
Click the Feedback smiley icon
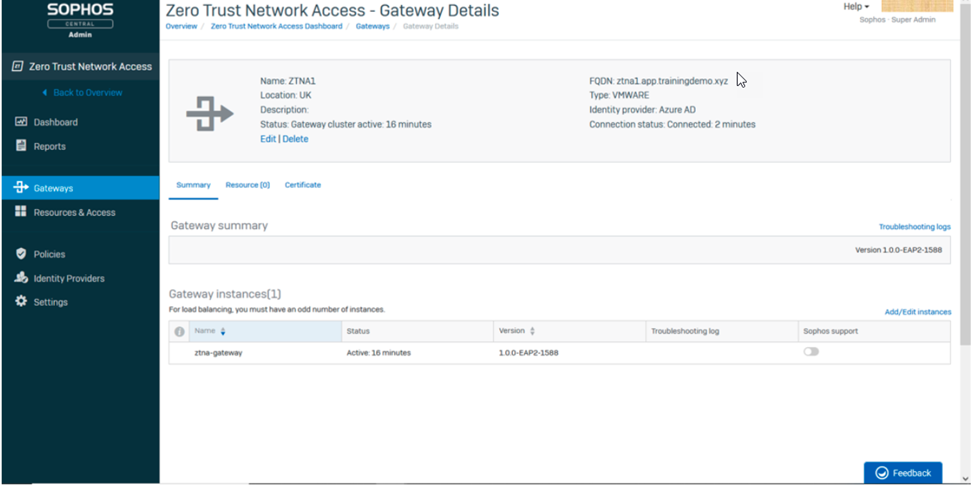tap(882, 473)
